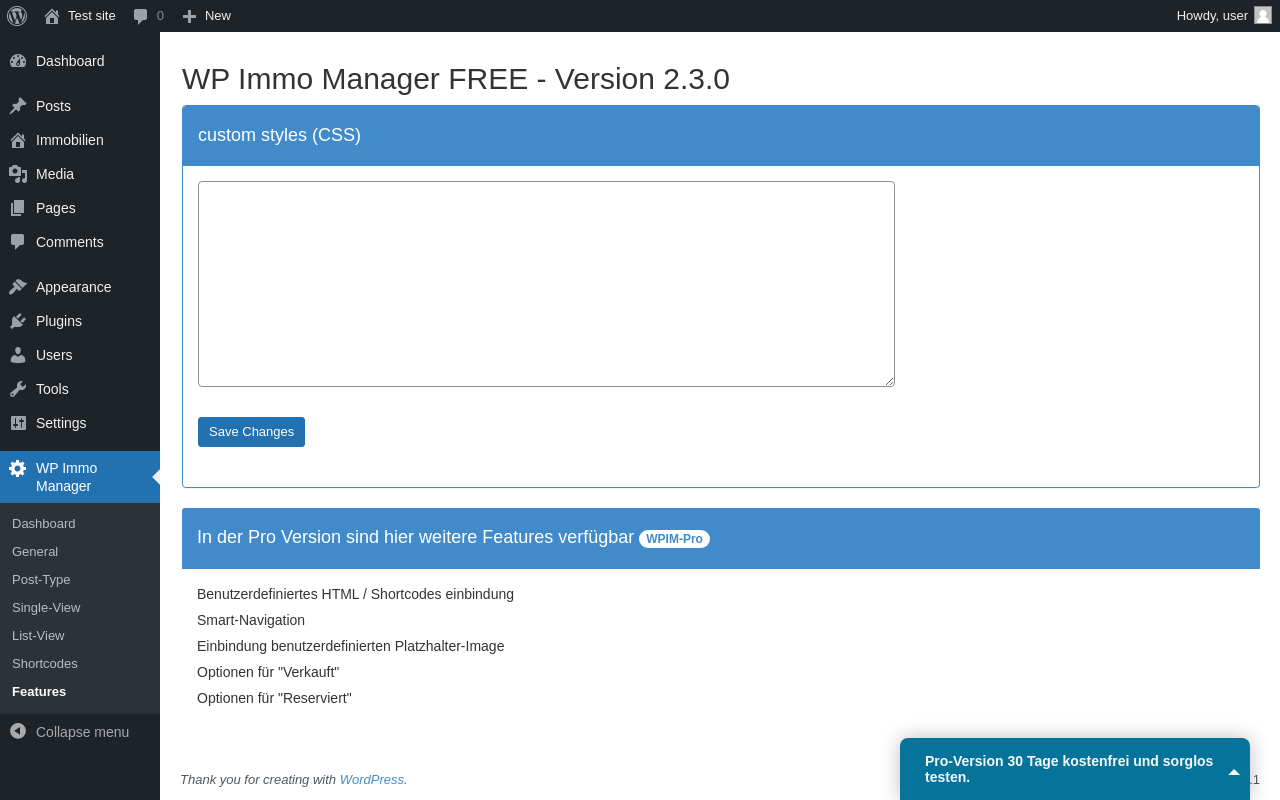Click the Settings sliders icon
The image size is (1280, 800).
click(18, 423)
